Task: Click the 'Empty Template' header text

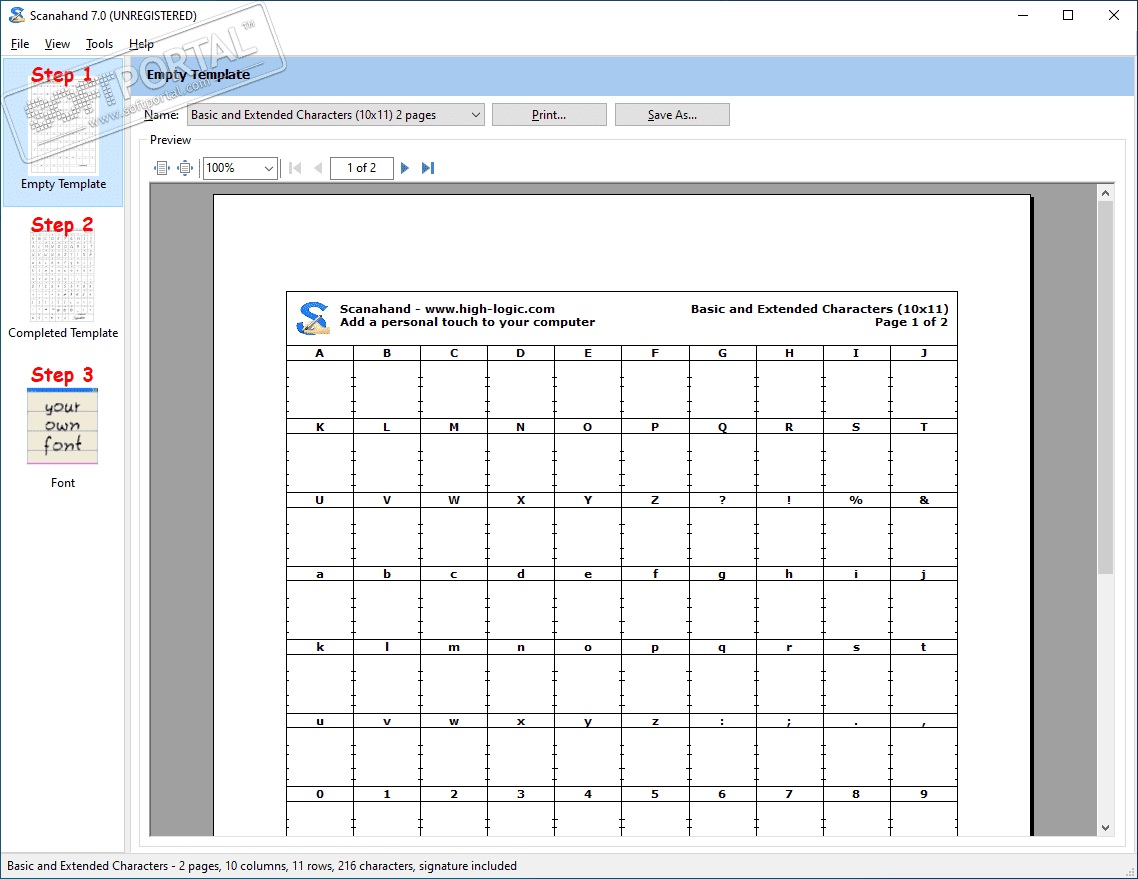Action: (198, 74)
